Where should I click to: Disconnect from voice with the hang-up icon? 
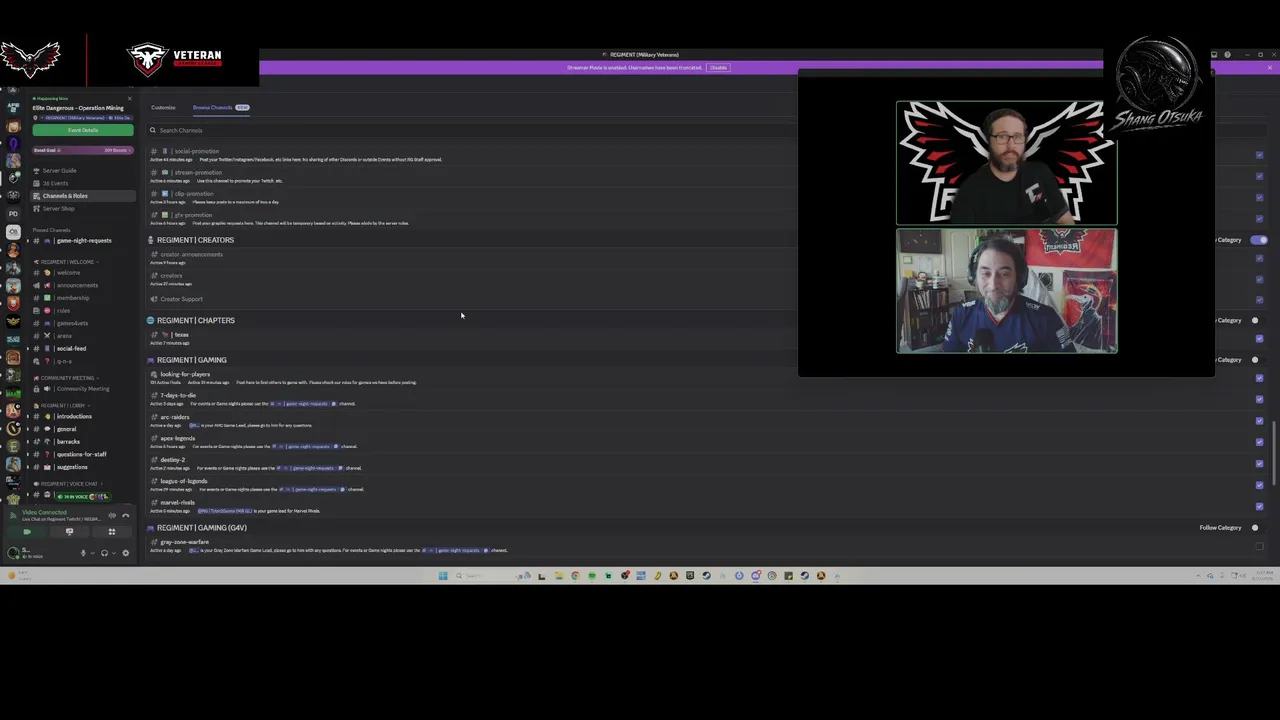[x=125, y=515]
